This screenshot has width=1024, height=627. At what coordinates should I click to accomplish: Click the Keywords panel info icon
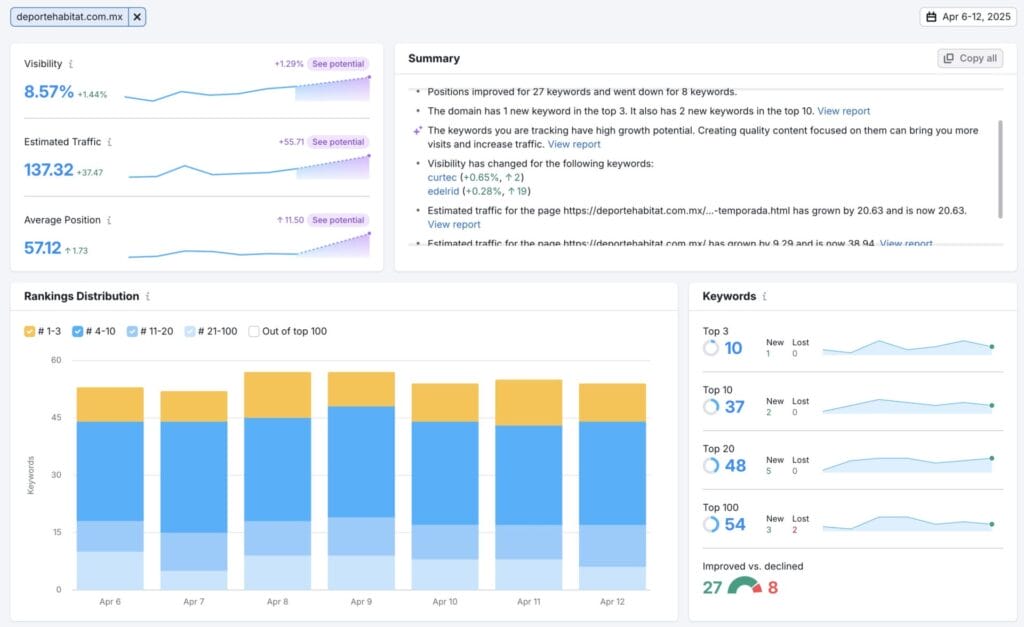tap(765, 297)
